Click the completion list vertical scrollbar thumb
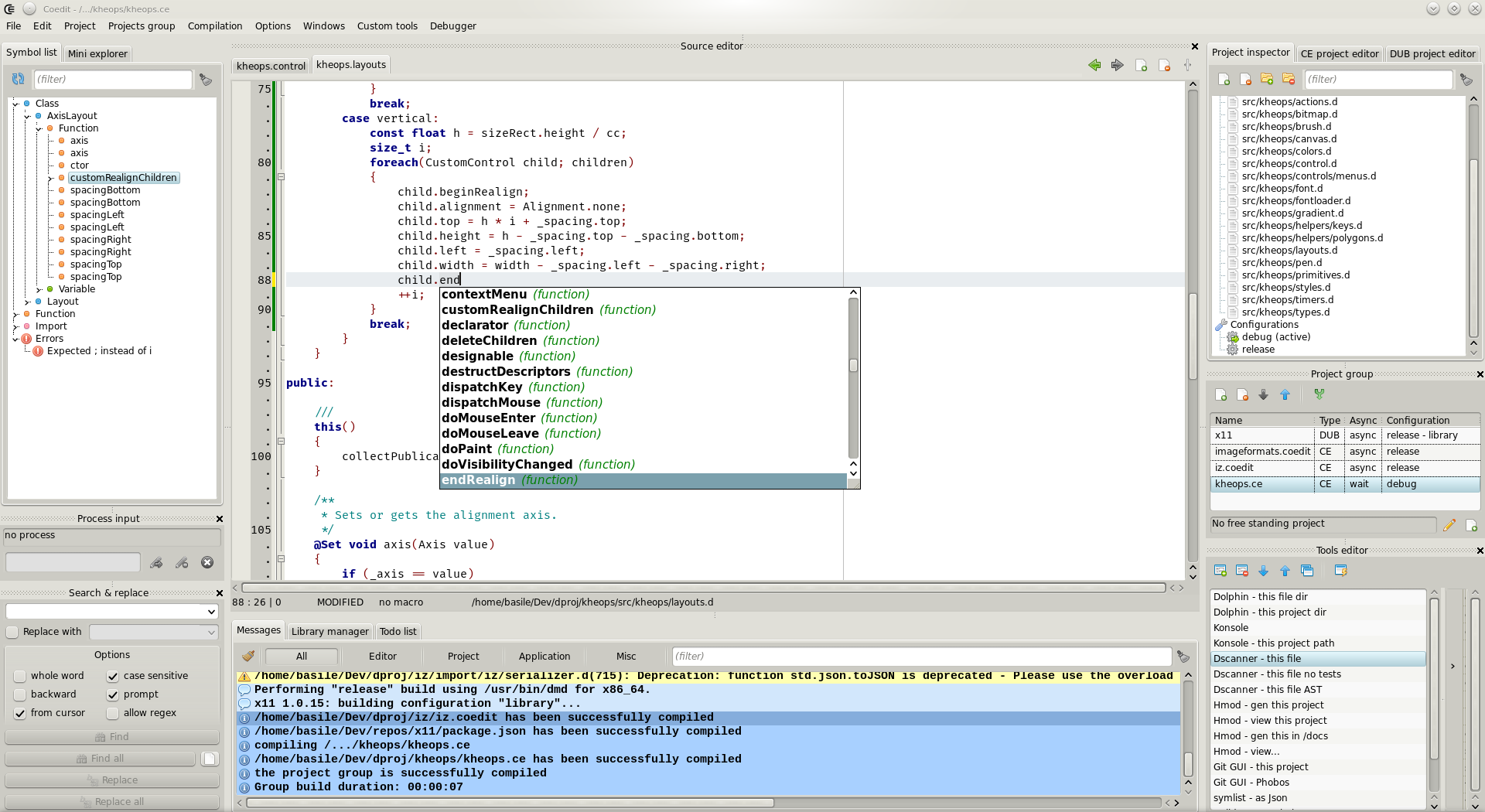 (x=853, y=365)
